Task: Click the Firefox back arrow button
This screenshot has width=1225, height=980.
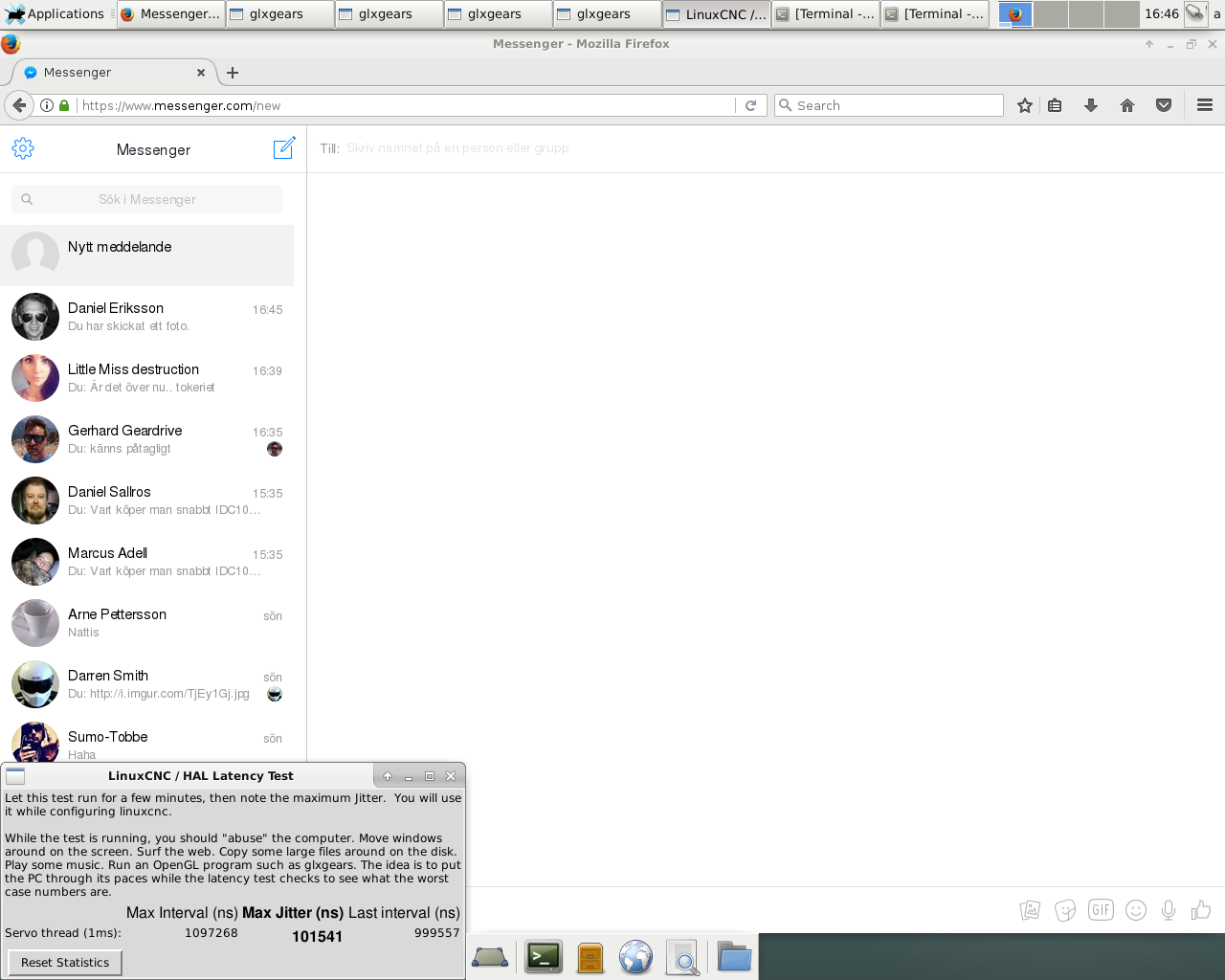Action: pos(19,105)
